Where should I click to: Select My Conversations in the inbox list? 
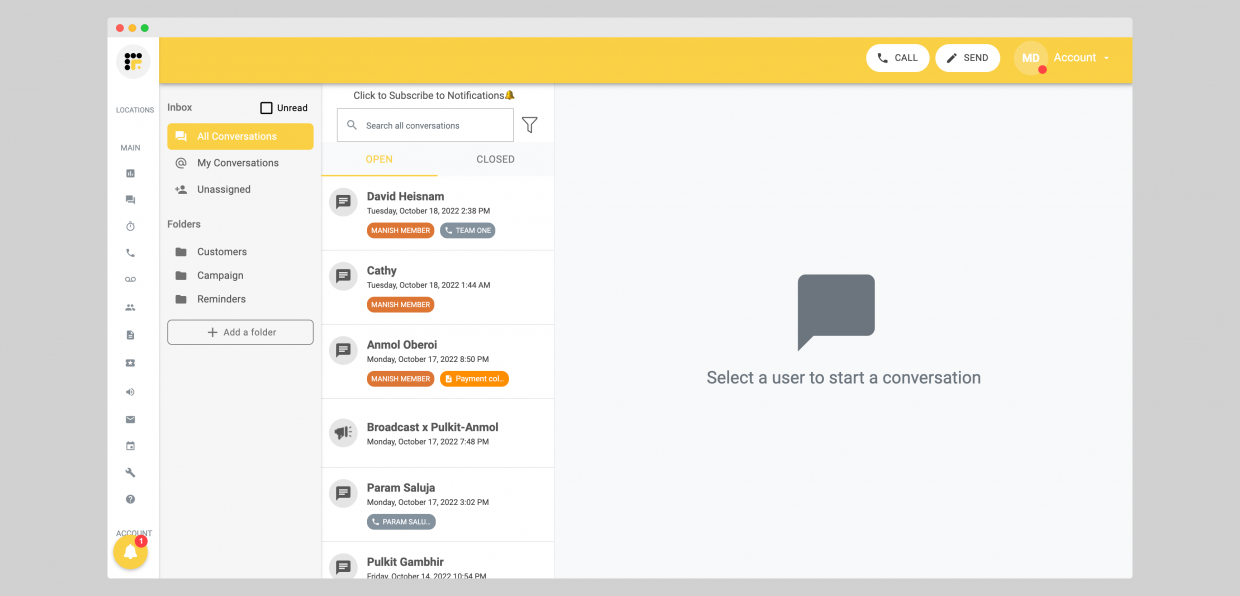[240, 162]
